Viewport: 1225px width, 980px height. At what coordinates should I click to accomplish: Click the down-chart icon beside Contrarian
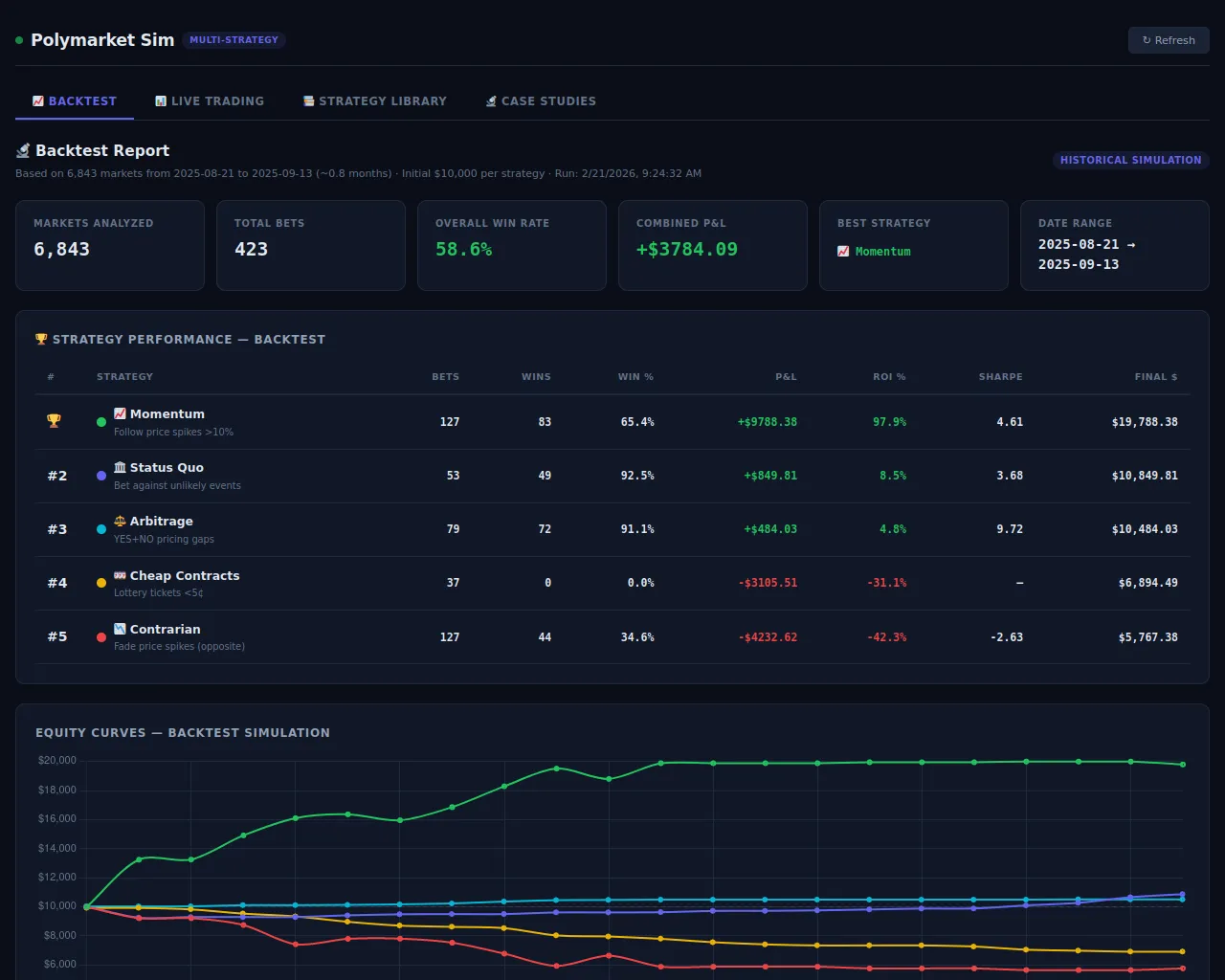point(120,629)
